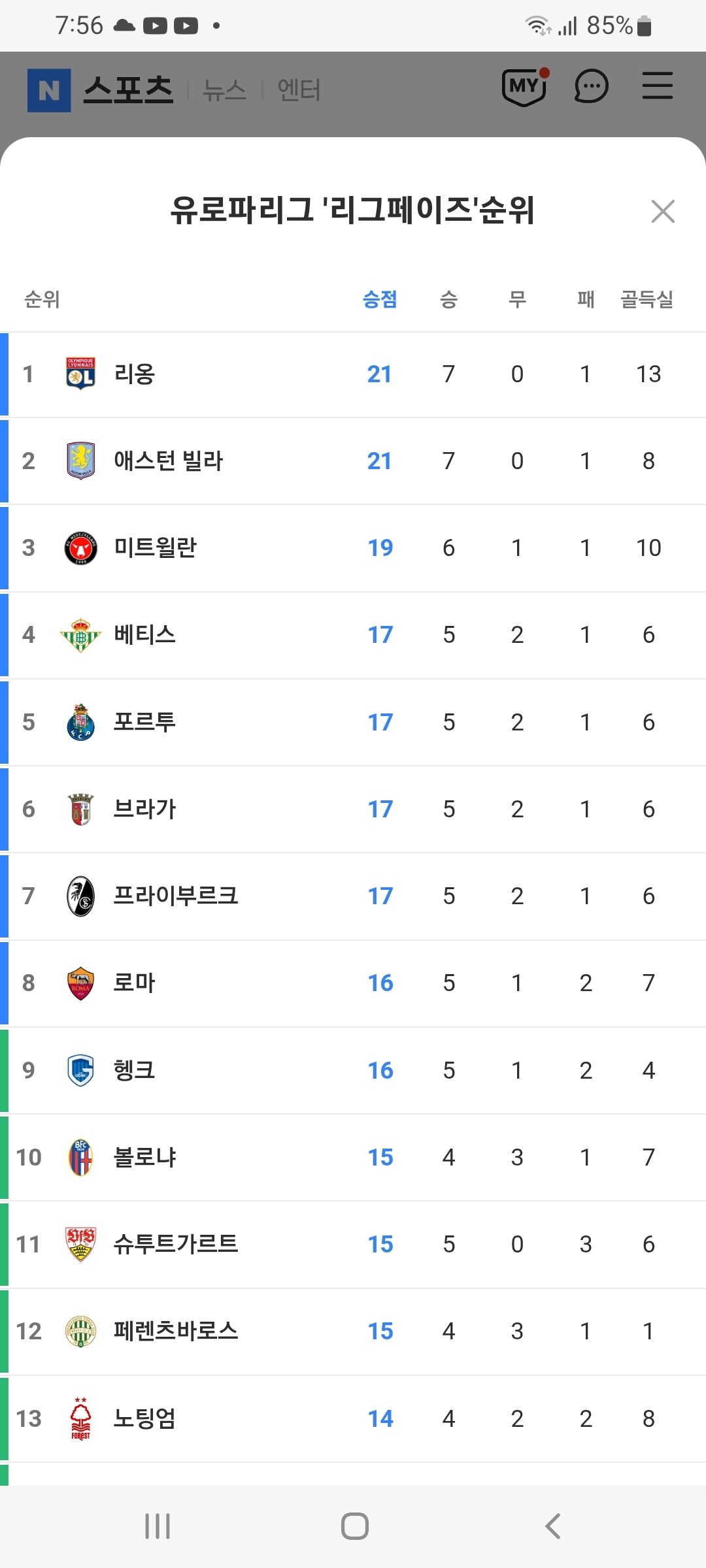
Task: Tap the Naver N logo
Action: coord(49,90)
